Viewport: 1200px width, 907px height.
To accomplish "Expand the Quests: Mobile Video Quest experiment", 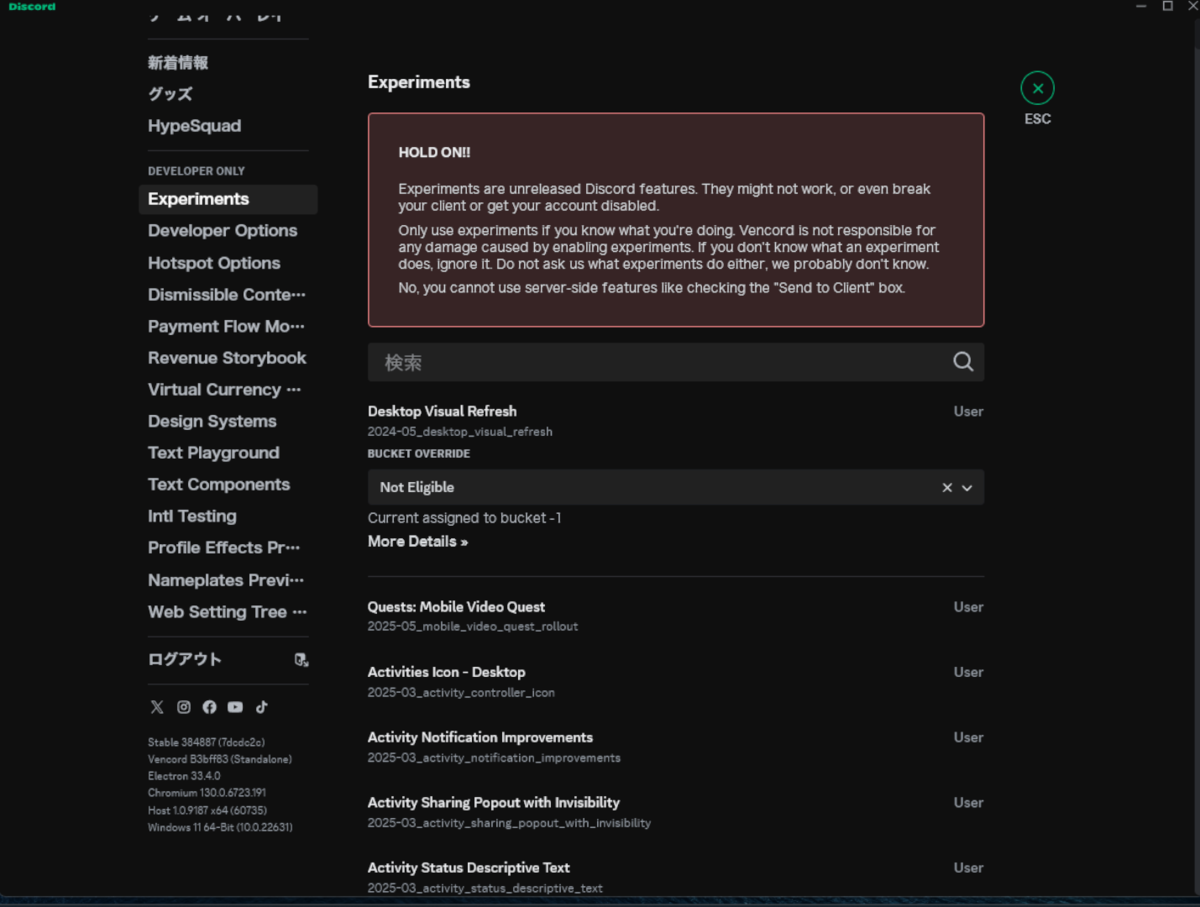I will tap(676, 616).
